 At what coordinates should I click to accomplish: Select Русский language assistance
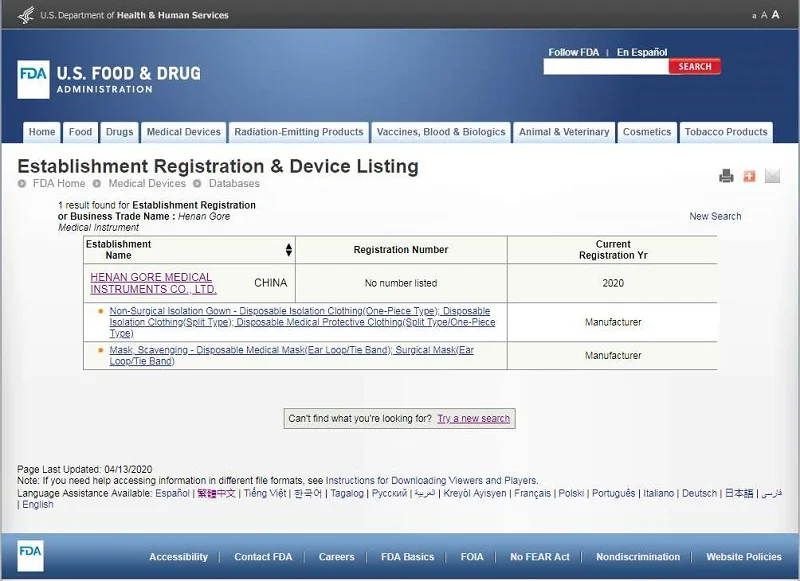(389, 493)
